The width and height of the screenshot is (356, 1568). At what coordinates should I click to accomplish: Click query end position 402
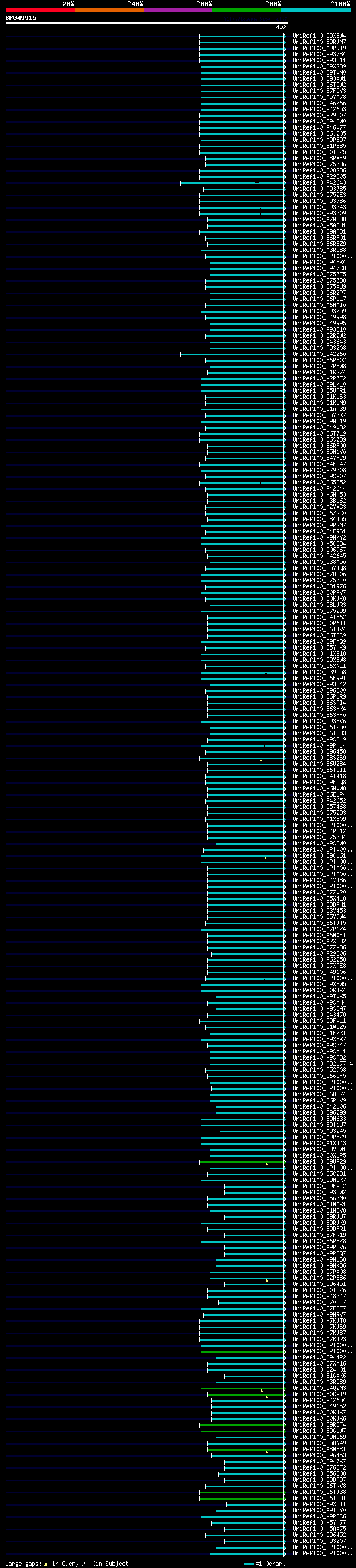(x=280, y=27)
